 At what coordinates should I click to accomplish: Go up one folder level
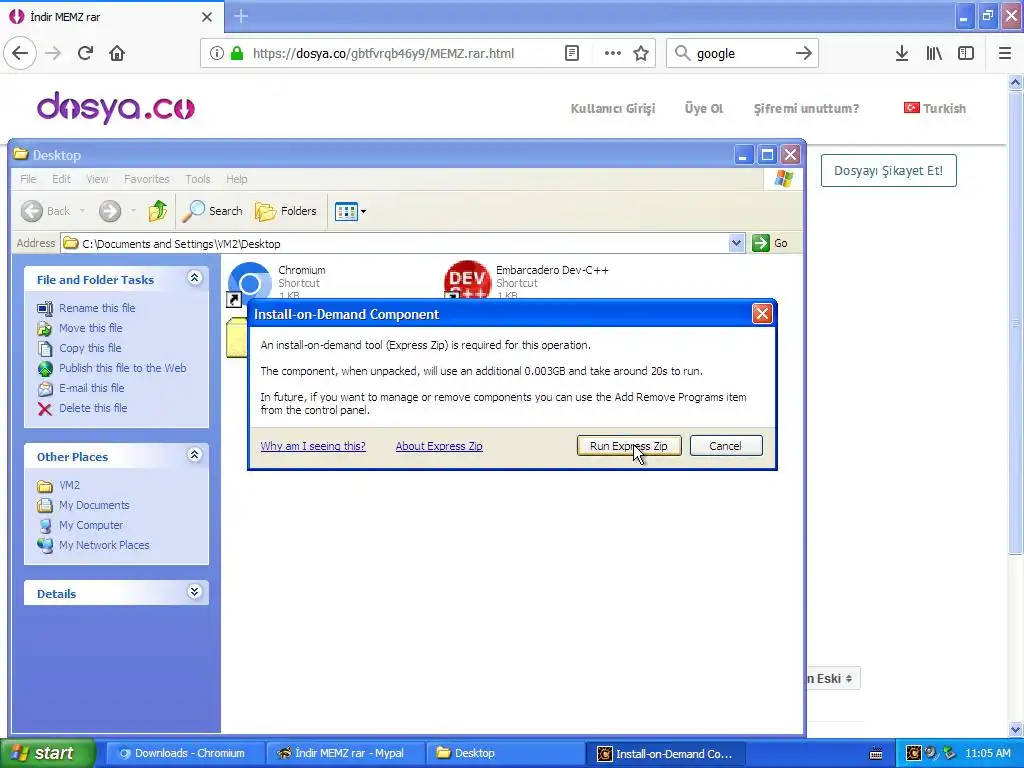[157, 211]
